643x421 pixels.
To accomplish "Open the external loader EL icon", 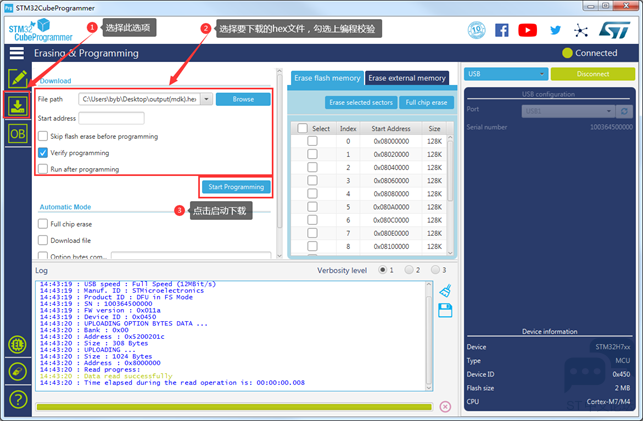I will pos(17,345).
